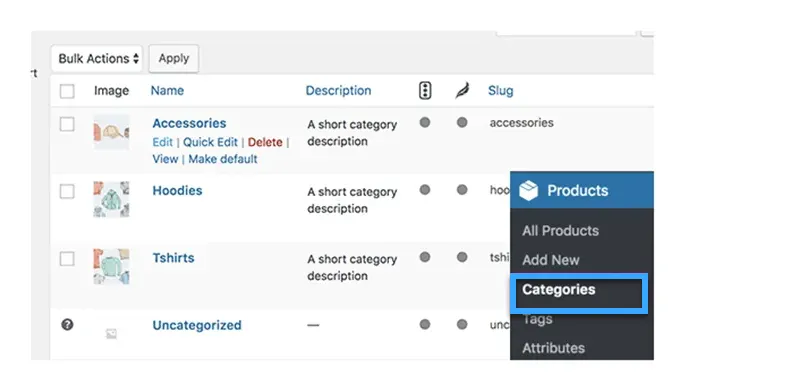Check the Hoodies row checkbox
The height and width of the screenshot is (392, 799).
click(x=67, y=192)
